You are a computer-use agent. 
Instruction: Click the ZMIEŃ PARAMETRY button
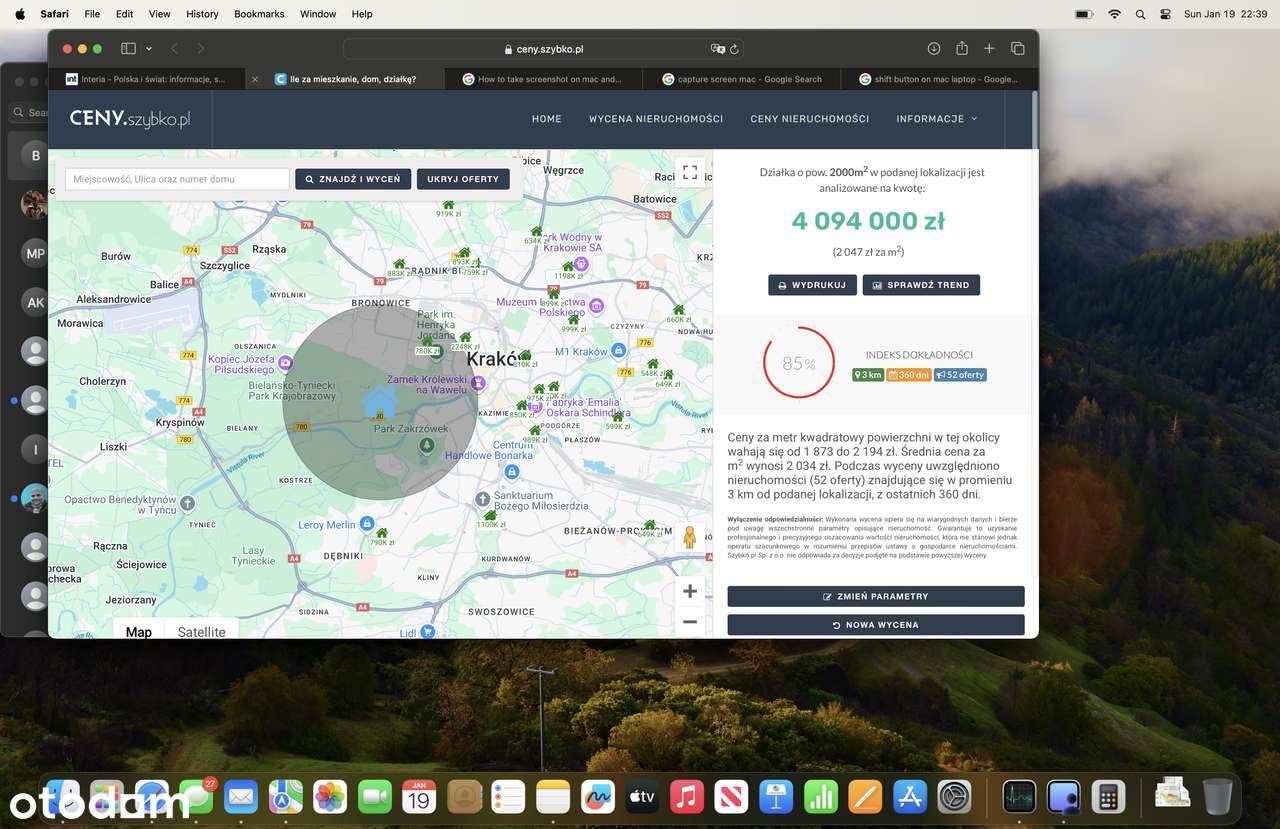(876, 596)
